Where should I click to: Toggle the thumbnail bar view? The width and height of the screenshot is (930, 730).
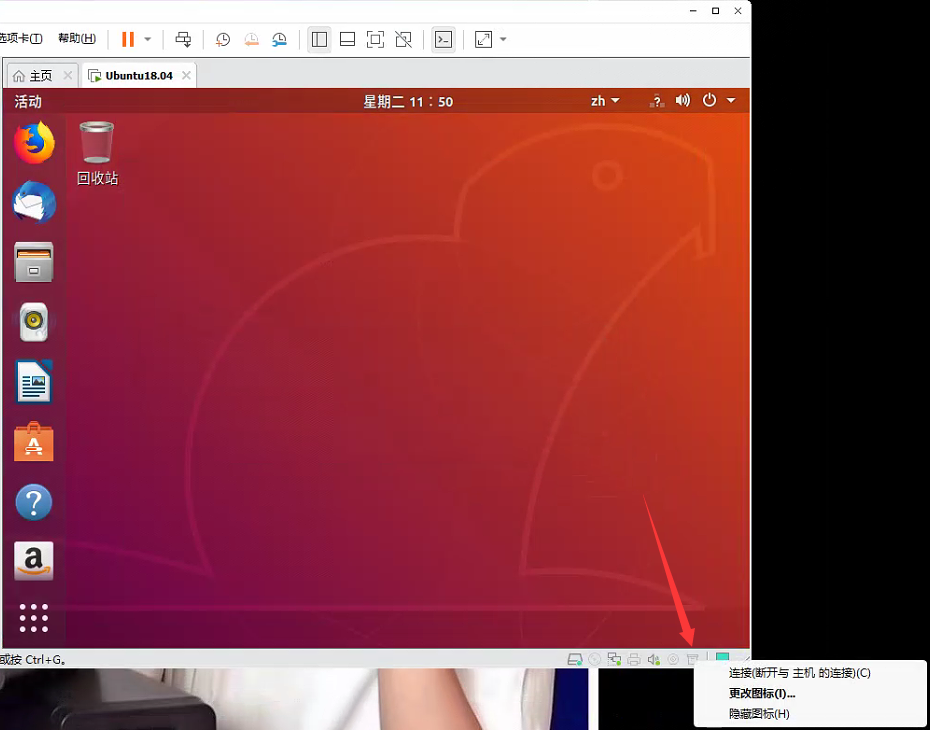tap(347, 39)
